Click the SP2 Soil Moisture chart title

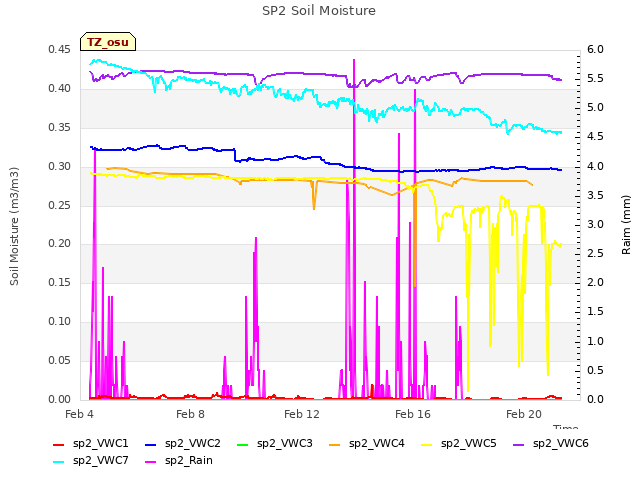click(x=319, y=11)
